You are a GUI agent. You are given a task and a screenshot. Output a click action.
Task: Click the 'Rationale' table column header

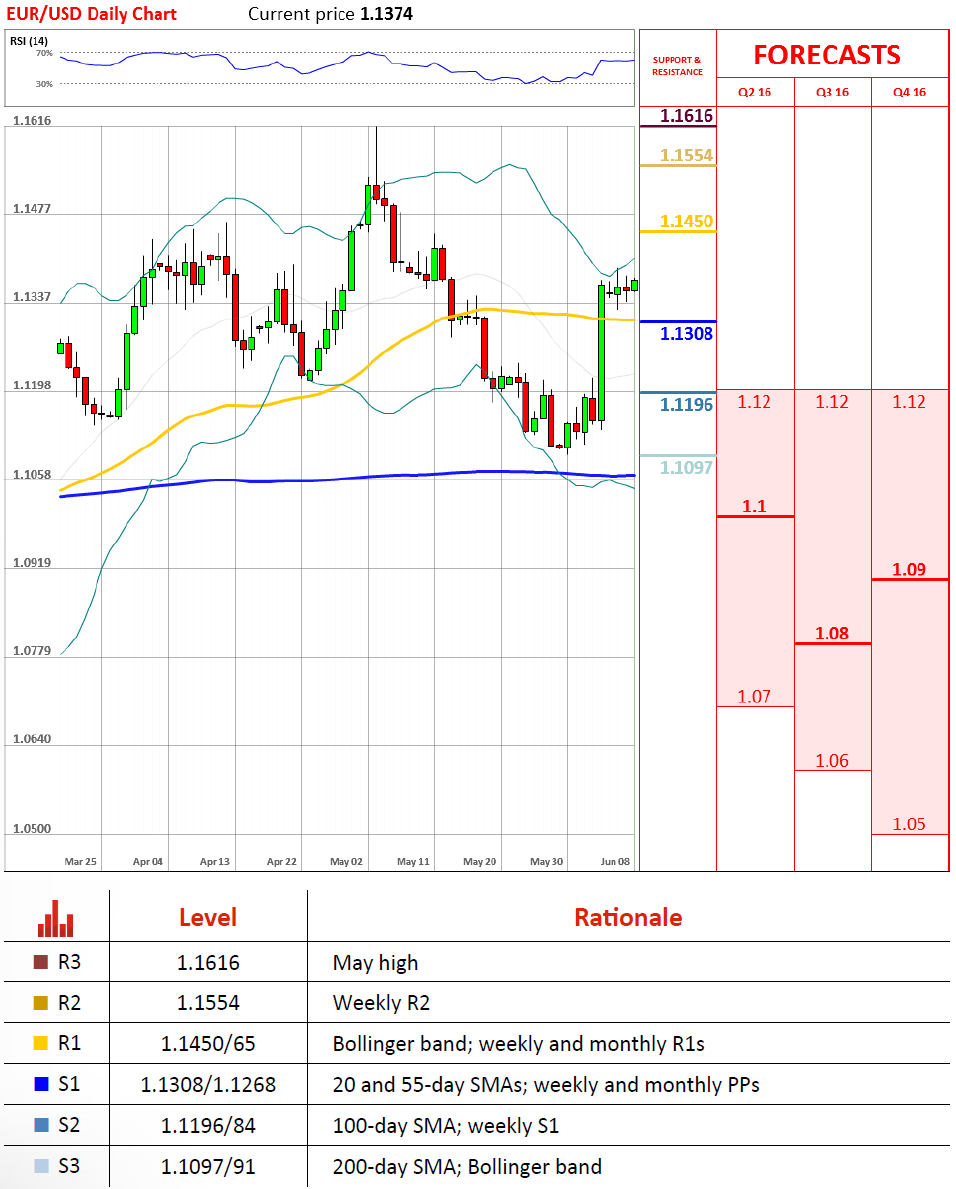[628, 918]
